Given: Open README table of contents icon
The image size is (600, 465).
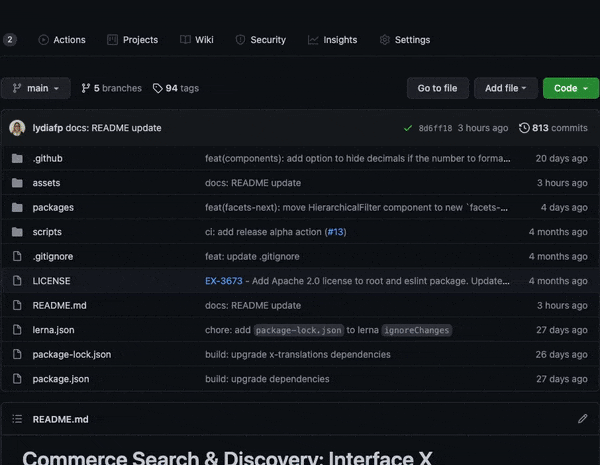Looking at the screenshot, I should [x=17, y=419].
